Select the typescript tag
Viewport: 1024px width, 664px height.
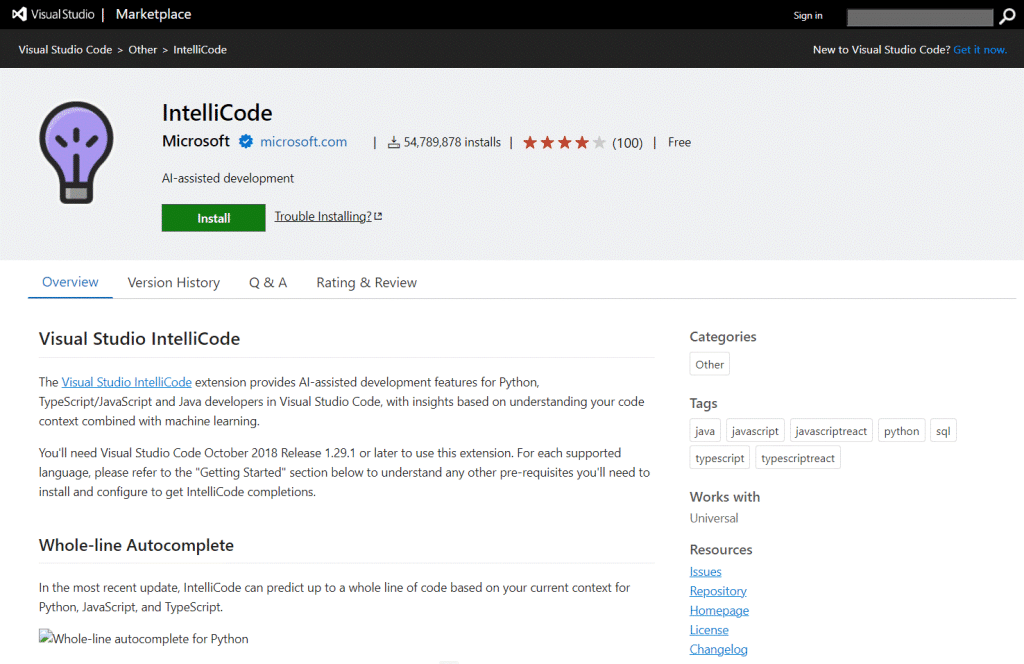[x=720, y=458]
